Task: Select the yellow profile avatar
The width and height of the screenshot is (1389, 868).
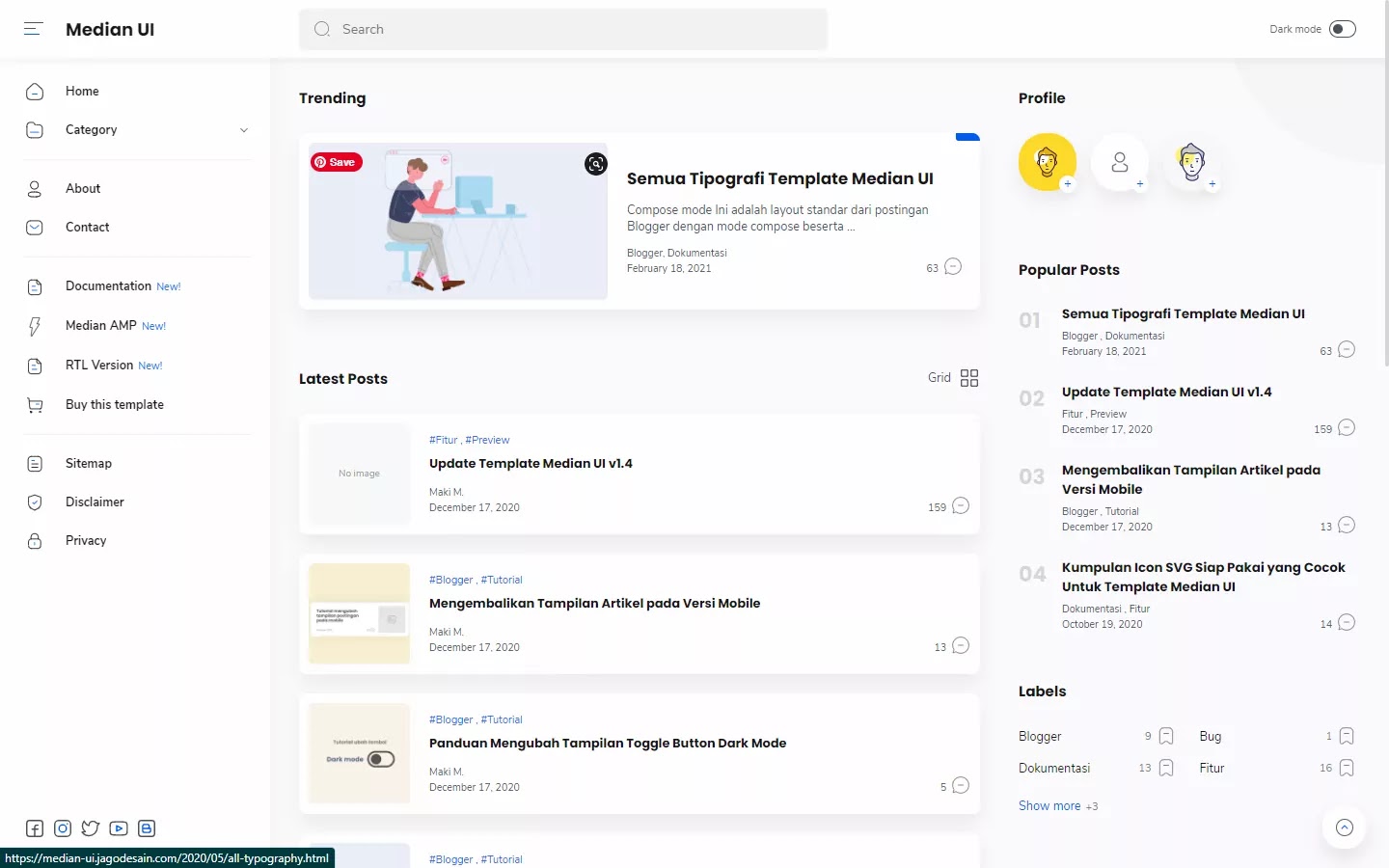Action: 1048,162
